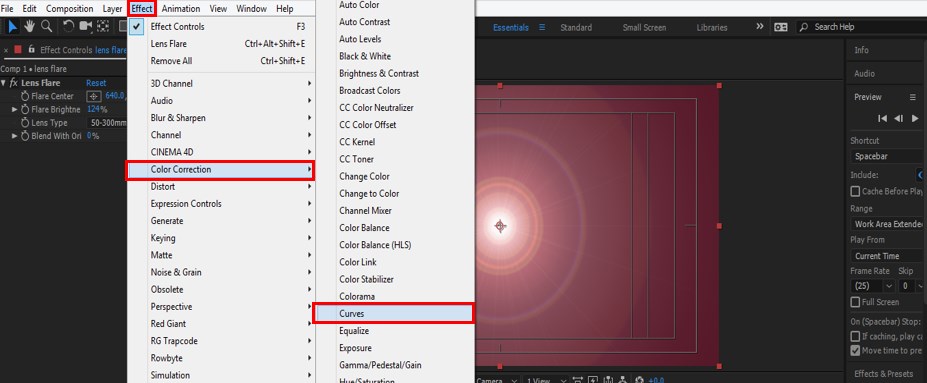927x383 pixels.
Task: Click the Play button in Preview
Action: [915, 119]
